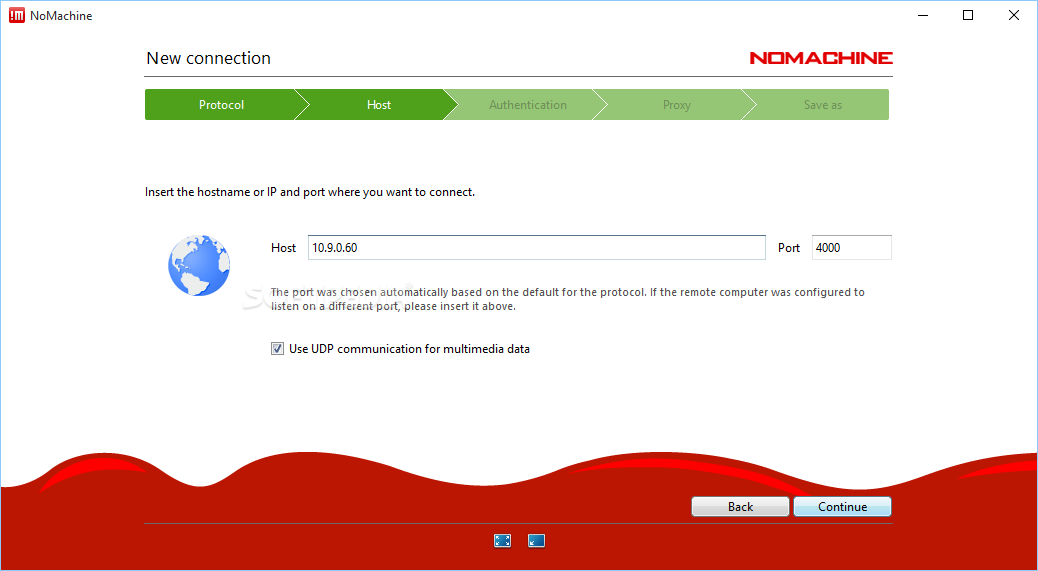
Task: Open the Authentication step
Action: click(x=528, y=105)
